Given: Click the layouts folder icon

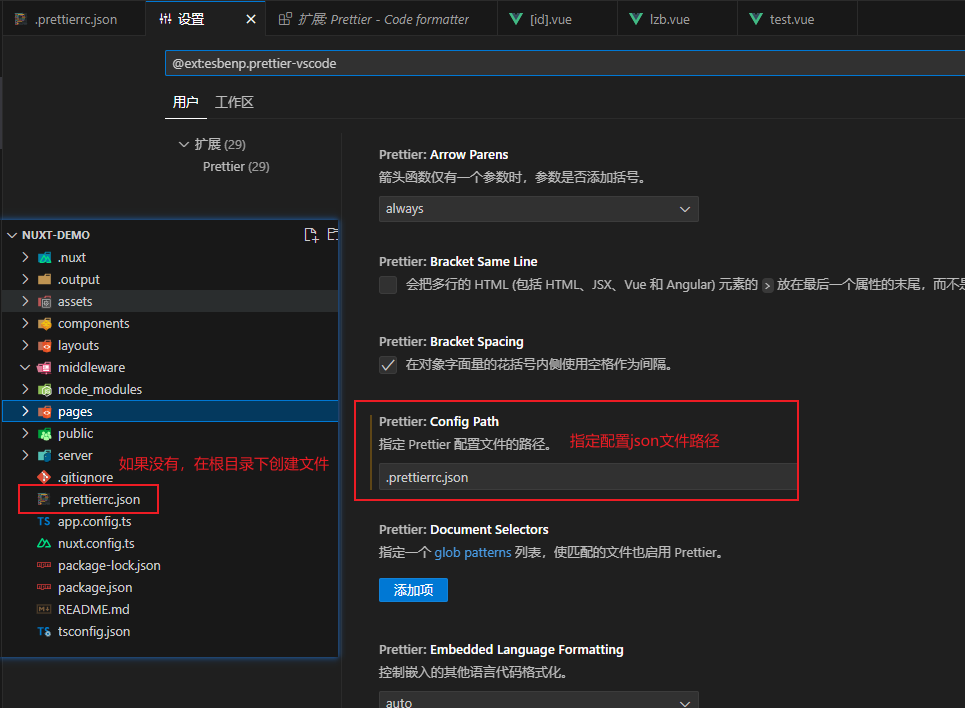Looking at the screenshot, I should coord(44,345).
